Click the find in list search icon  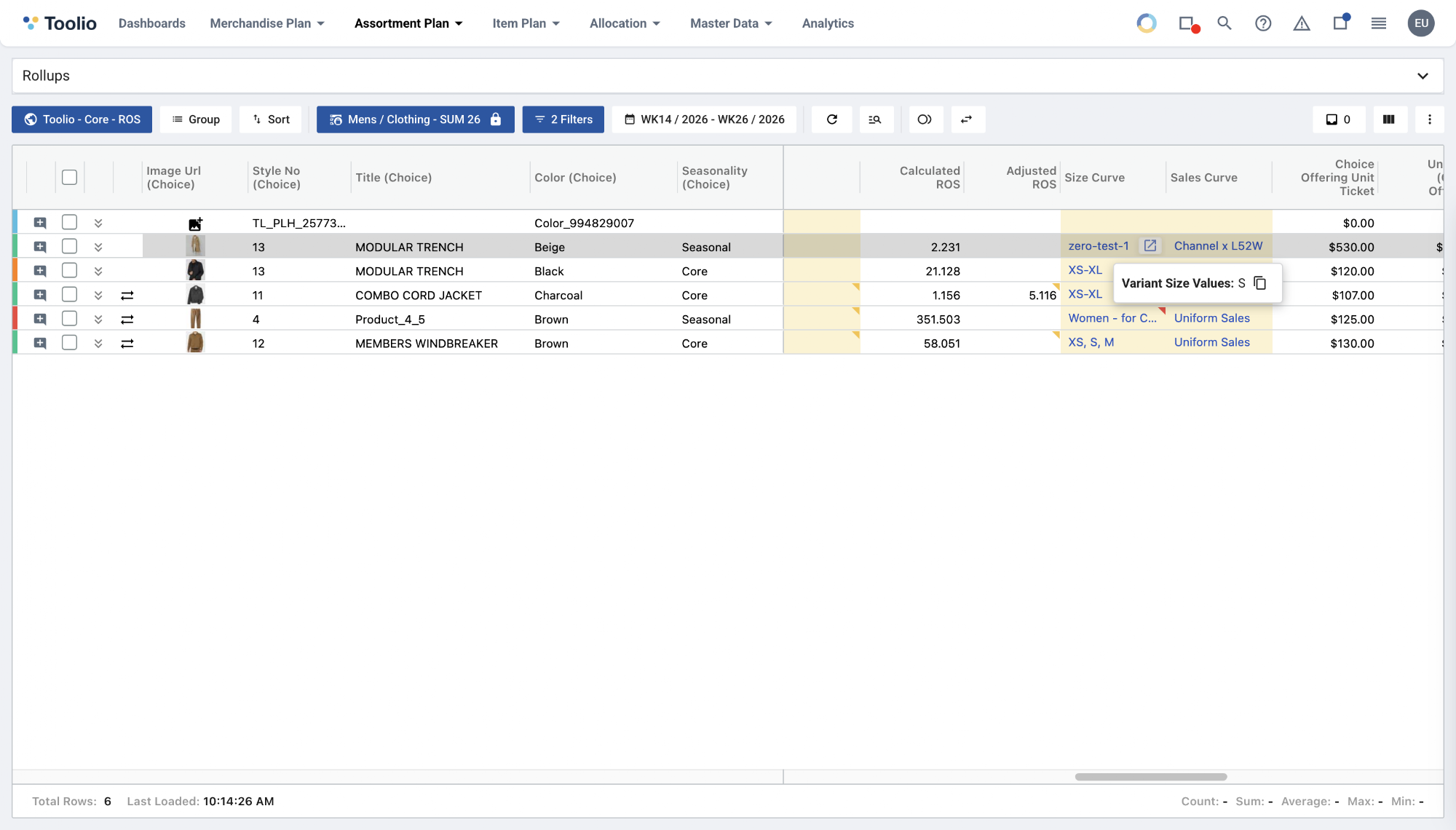[x=875, y=119]
